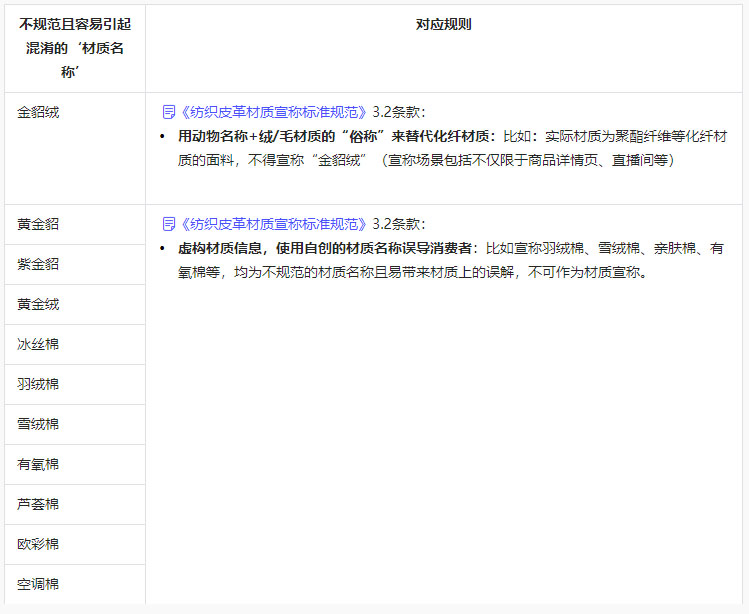749x614 pixels.
Task: Choose the 欧彩棉 table cell
Action: coord(38,544)
